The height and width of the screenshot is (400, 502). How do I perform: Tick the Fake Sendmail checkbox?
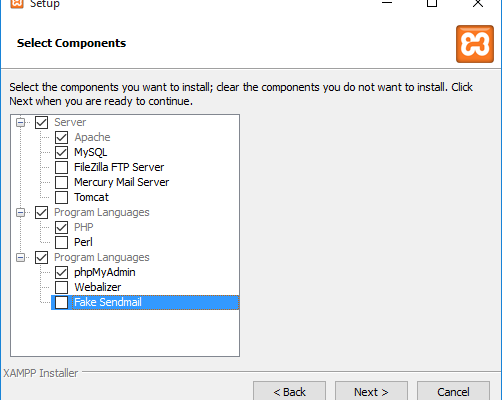pyautogui.click(x=62, y=302)
